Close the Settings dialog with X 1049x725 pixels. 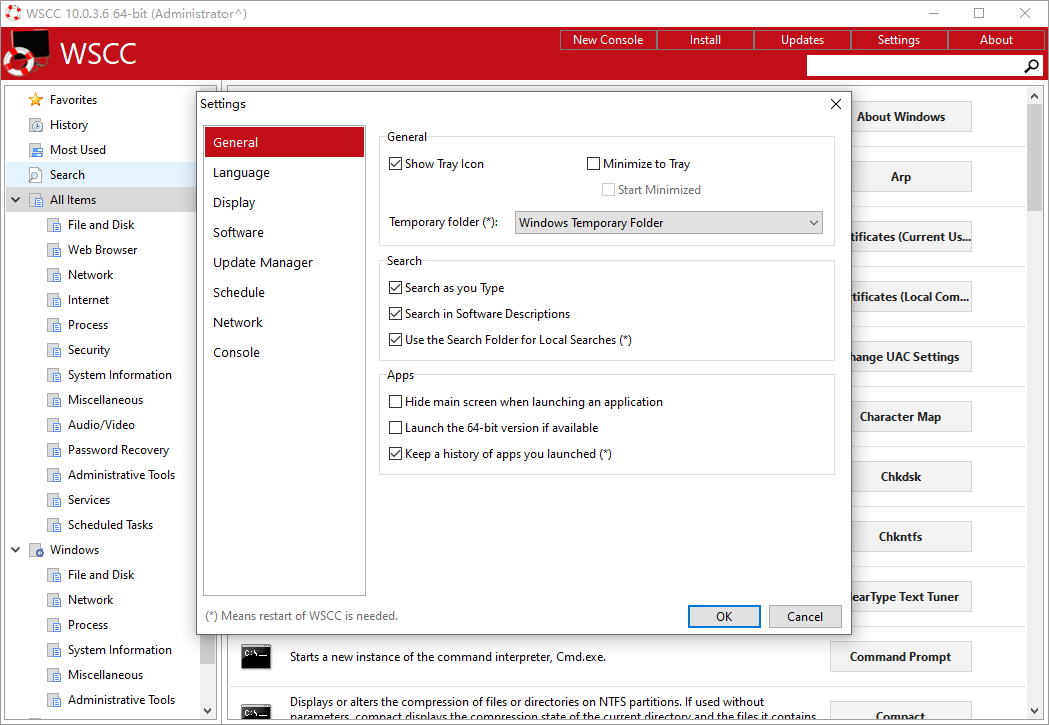click(836, 104)
